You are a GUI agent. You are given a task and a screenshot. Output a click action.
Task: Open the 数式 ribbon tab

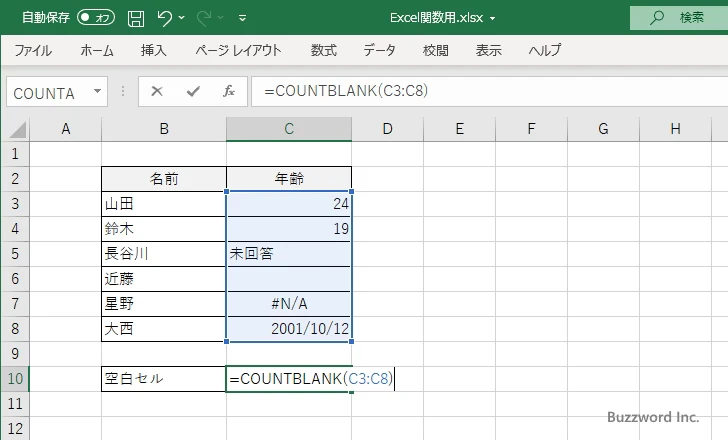coord(324,50)
